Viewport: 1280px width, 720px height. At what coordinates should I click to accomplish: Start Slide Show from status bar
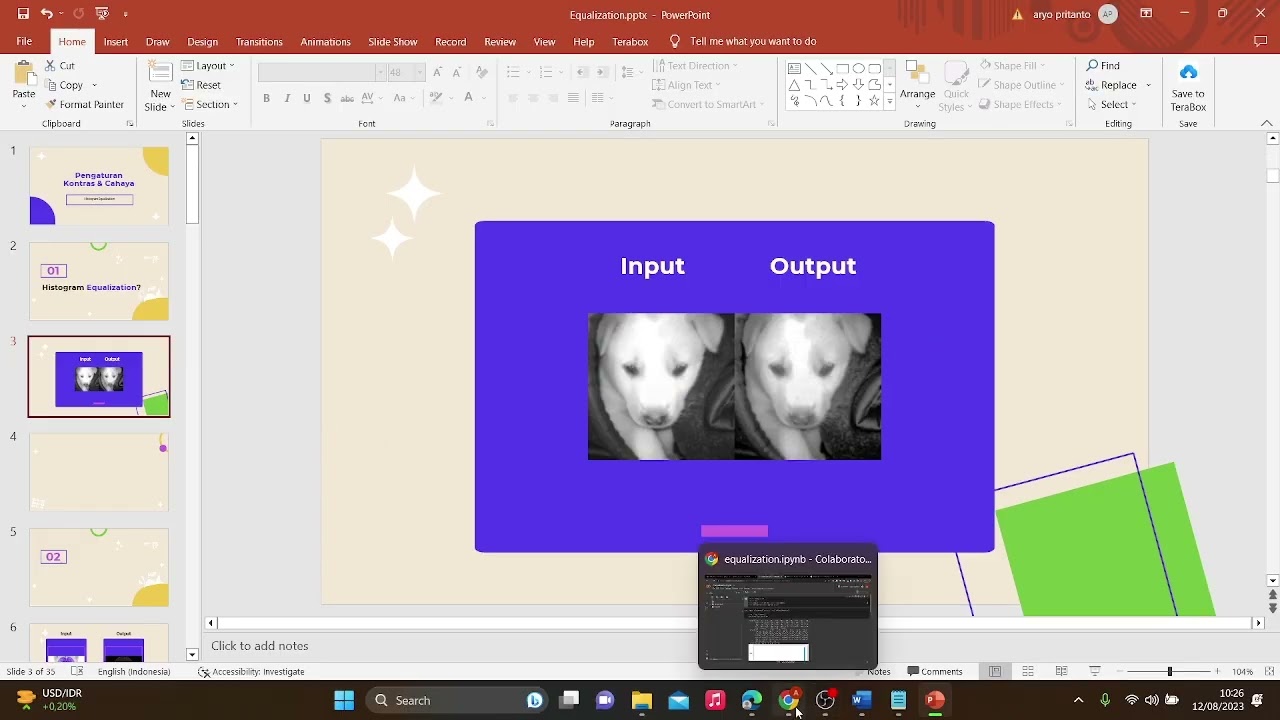click(x=1095, y=671)
